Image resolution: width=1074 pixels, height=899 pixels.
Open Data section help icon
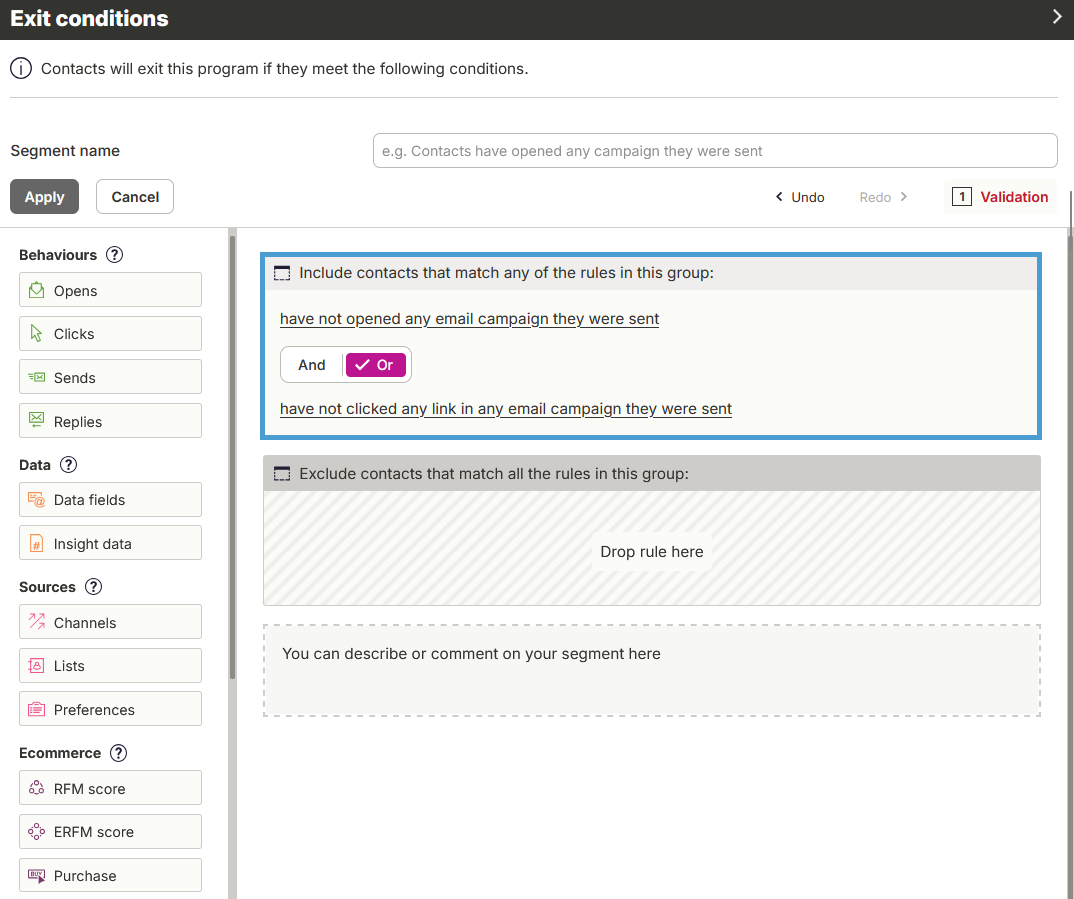tap(68, 465)
